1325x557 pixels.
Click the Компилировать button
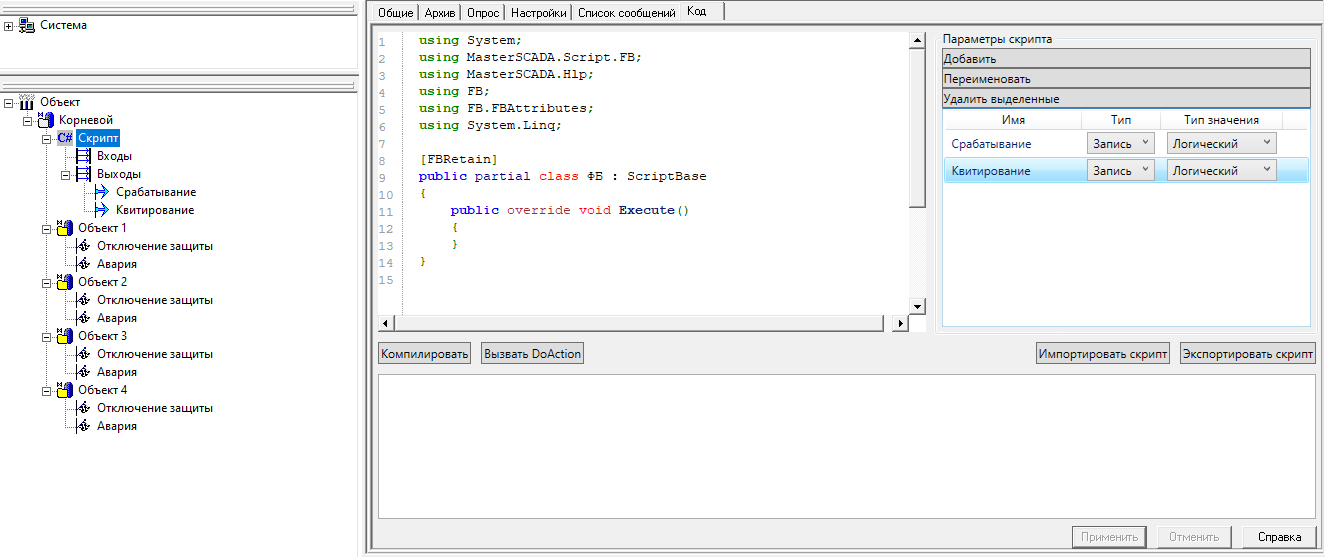[425, 354]
